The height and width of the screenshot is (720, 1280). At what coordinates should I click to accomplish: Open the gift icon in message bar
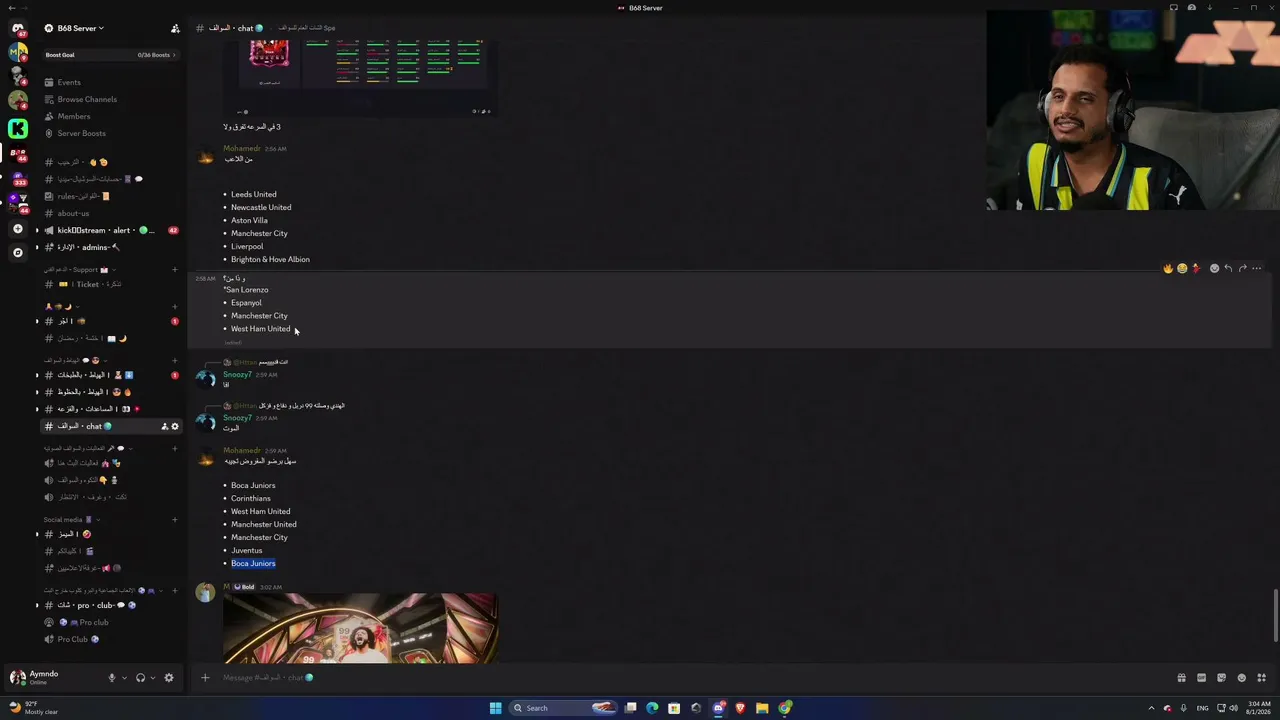point(1181,678)
